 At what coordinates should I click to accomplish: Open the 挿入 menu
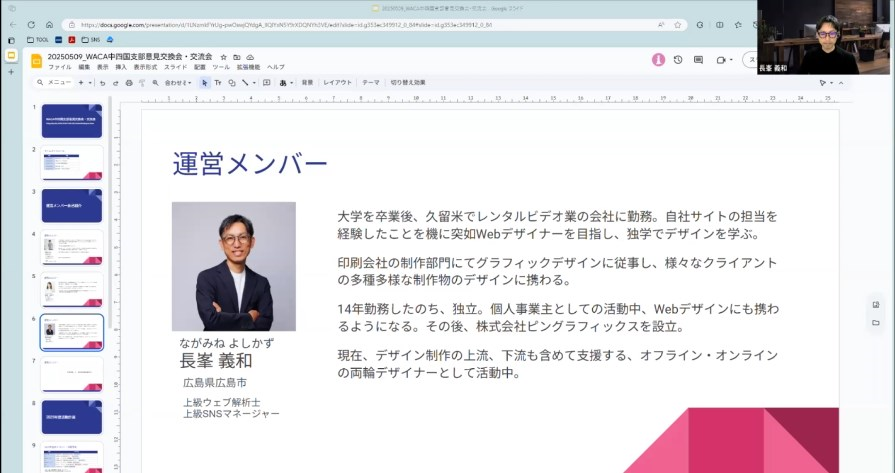tap(121, 67)
